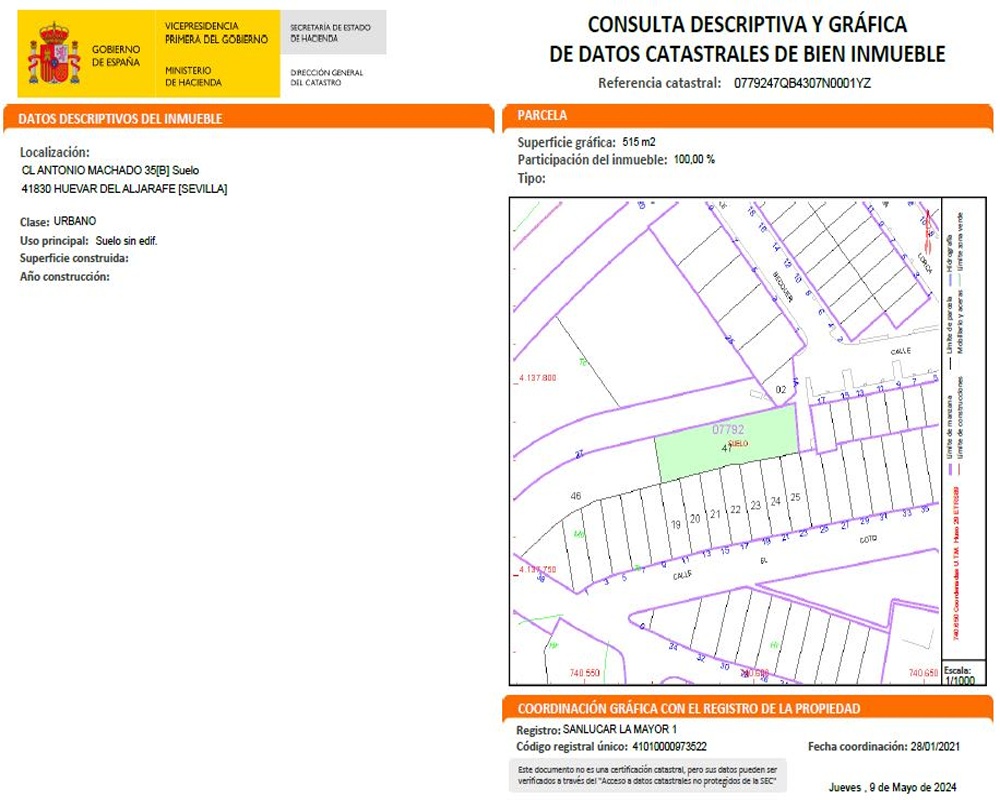Click the "Registro:" label

(538, 730)
